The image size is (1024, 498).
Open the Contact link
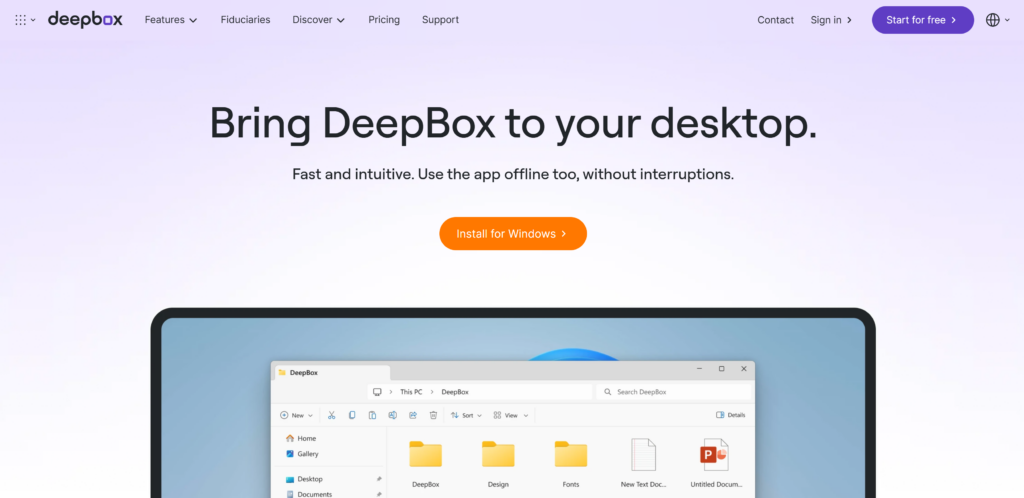pos(775,20)
